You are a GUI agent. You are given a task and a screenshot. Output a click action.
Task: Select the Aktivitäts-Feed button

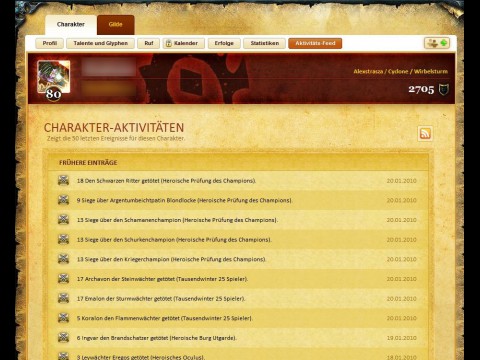[x=315, y=43]
